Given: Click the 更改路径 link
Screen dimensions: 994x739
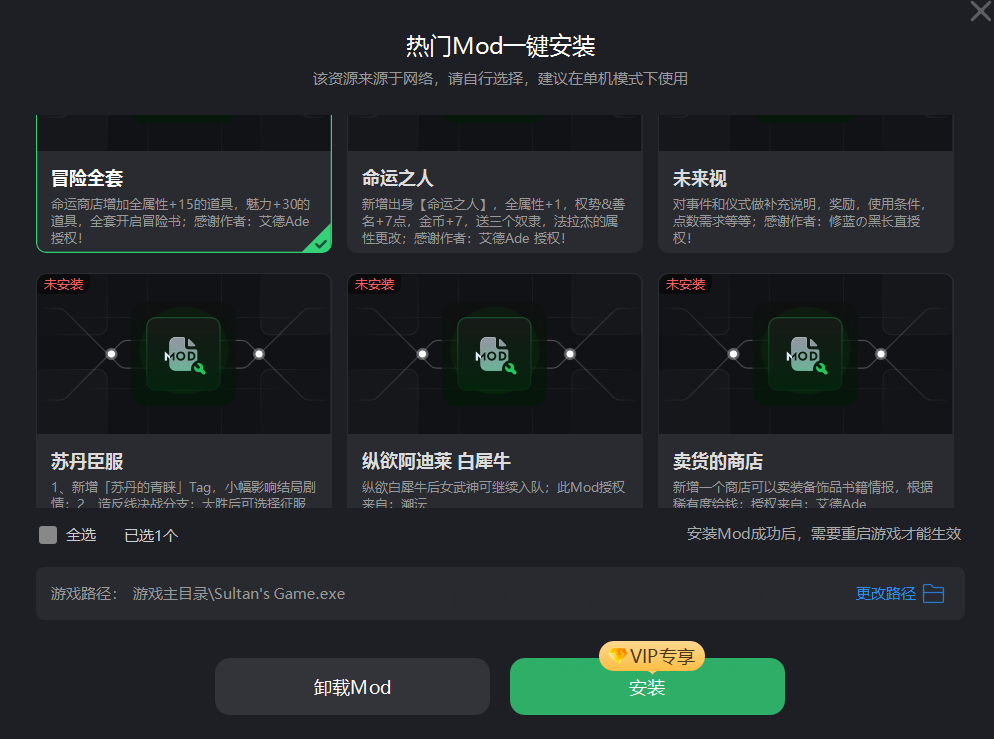Looking at the screenshot, I should [x=886, y=594].
